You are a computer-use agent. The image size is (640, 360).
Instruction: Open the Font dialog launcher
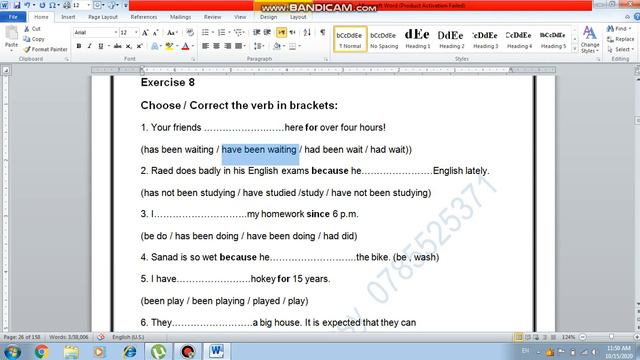click(193, 60)
